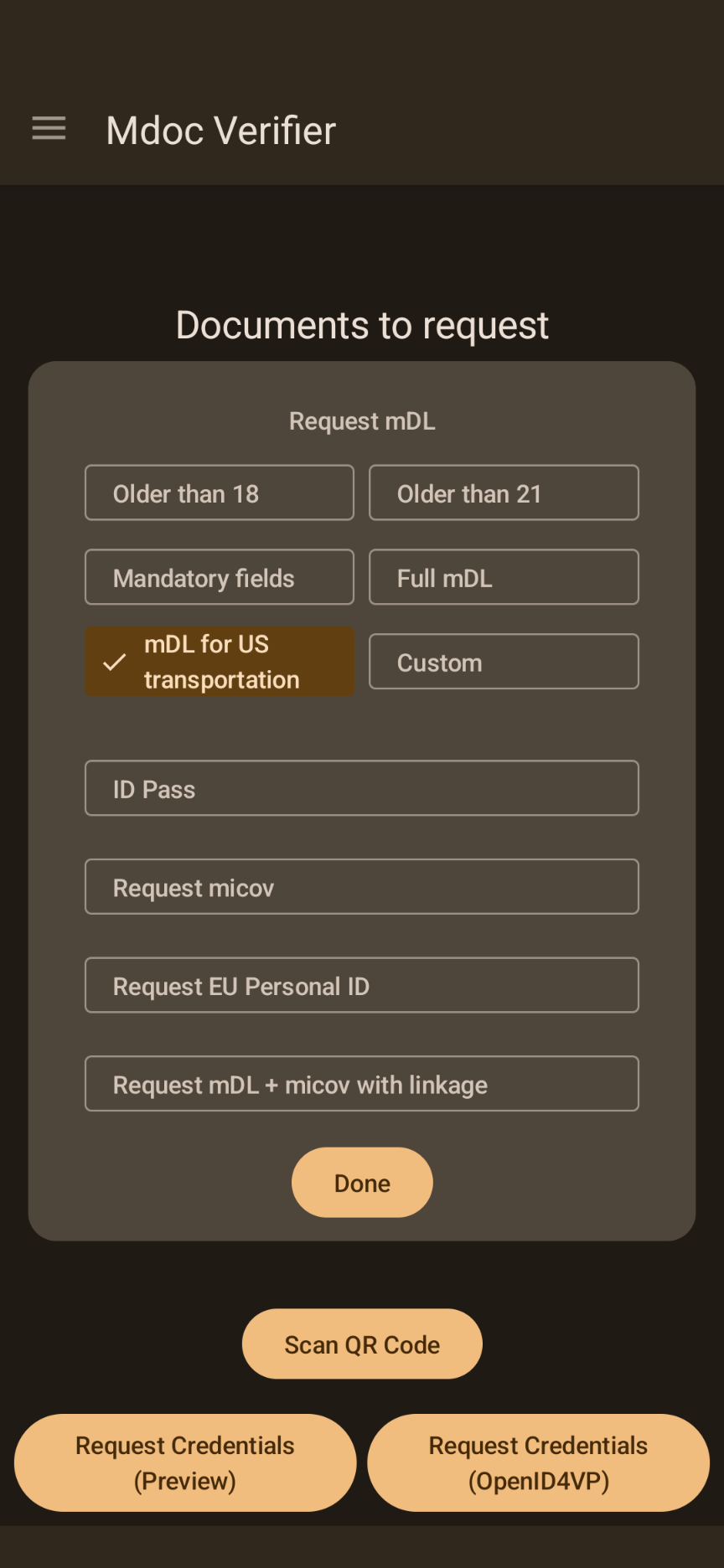Deselect the checkmark on mDL for US transportation
This screenshot has width=724, height=1568.
(115, 662)
